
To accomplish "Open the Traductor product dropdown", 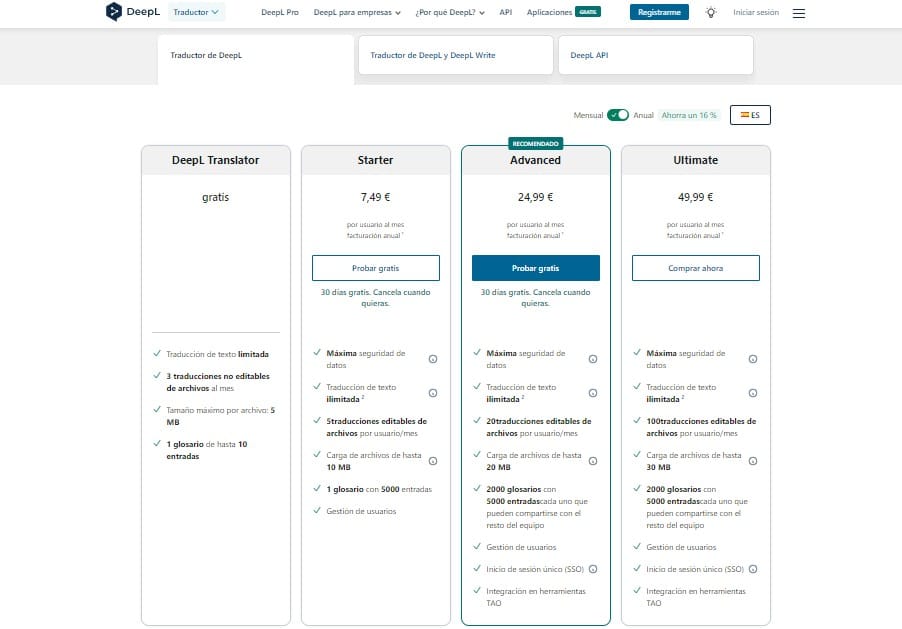I will pos(196,12).
